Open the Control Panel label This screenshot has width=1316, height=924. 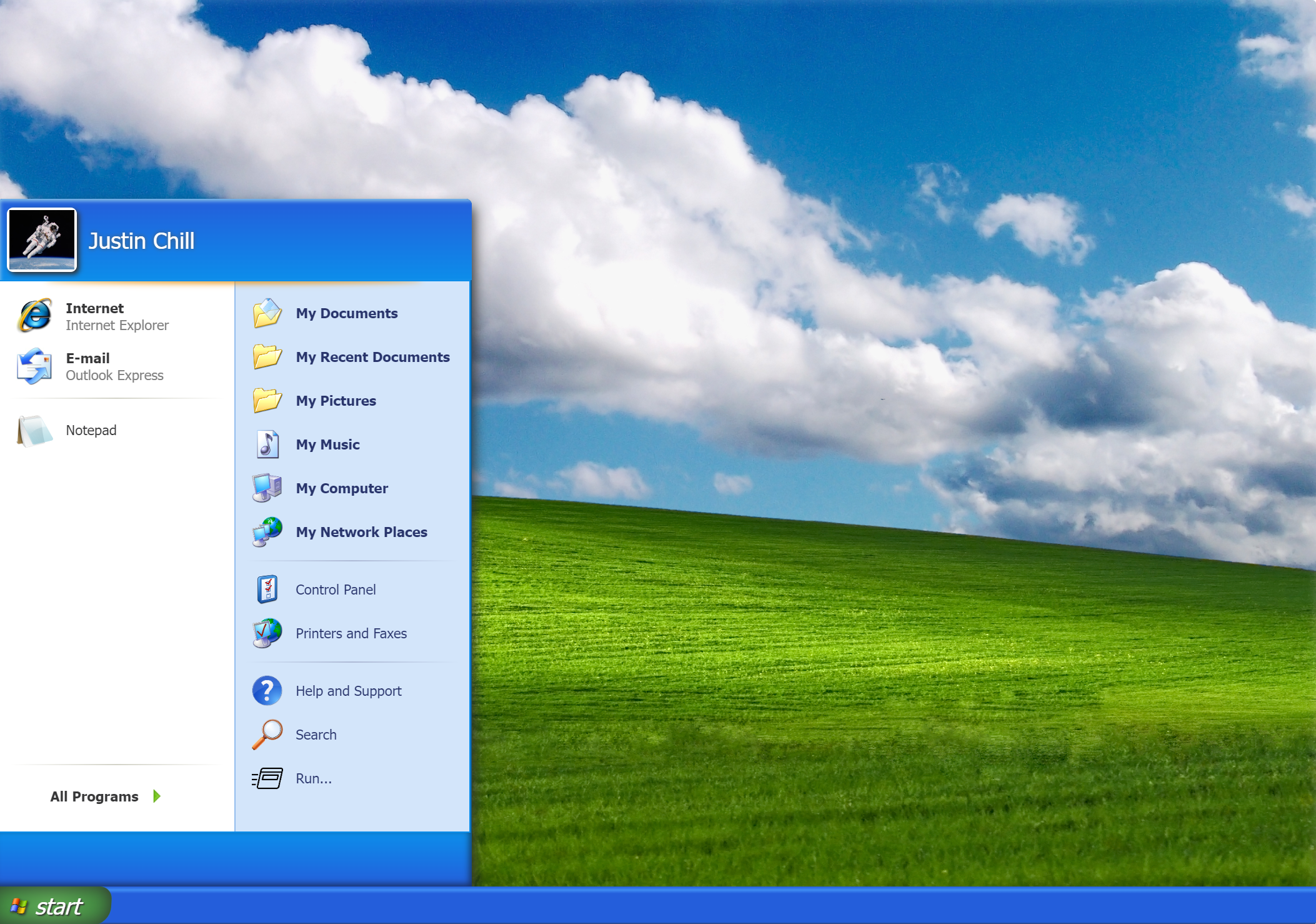coord(336,590)
